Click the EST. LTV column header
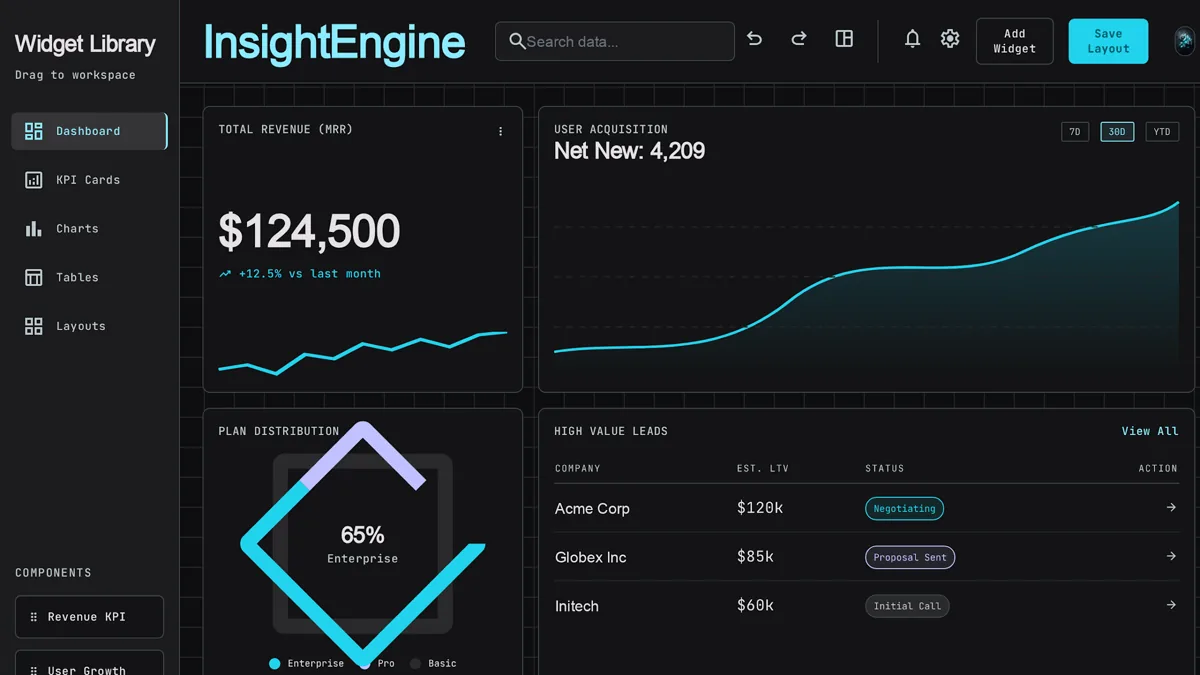1200x675 pixels. pos(761,468)
